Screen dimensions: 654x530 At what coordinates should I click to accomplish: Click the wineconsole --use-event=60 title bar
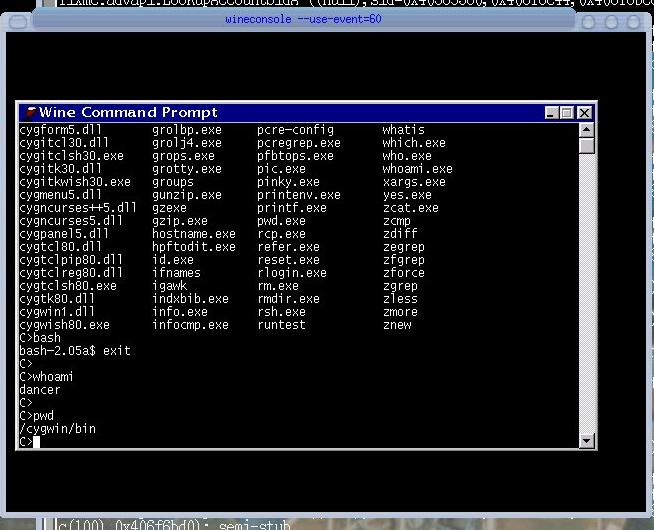(x=303, y=19)
